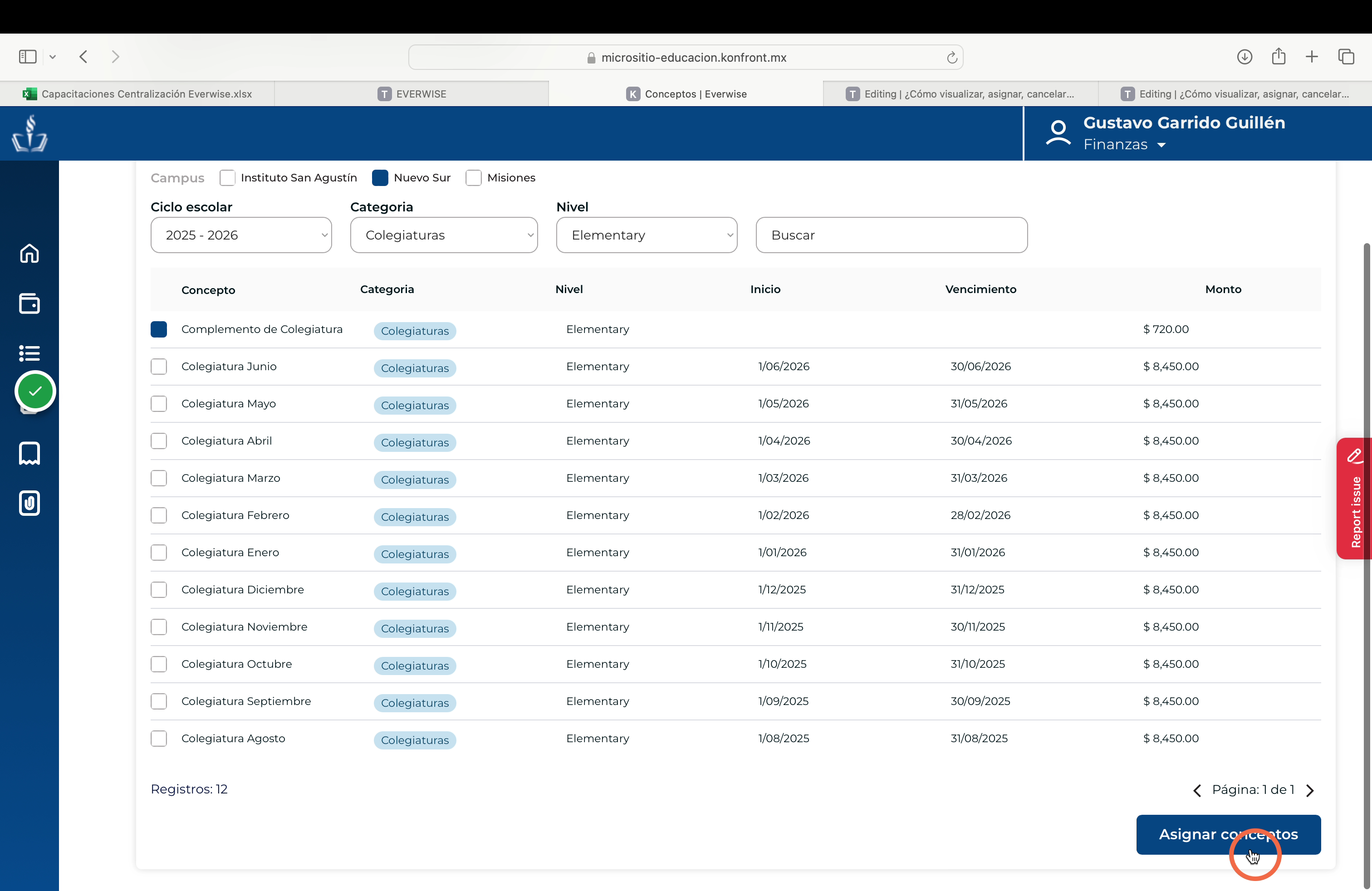Click the Buscar search field
This screenshot has width=1372, height=891.
point(891,235)
